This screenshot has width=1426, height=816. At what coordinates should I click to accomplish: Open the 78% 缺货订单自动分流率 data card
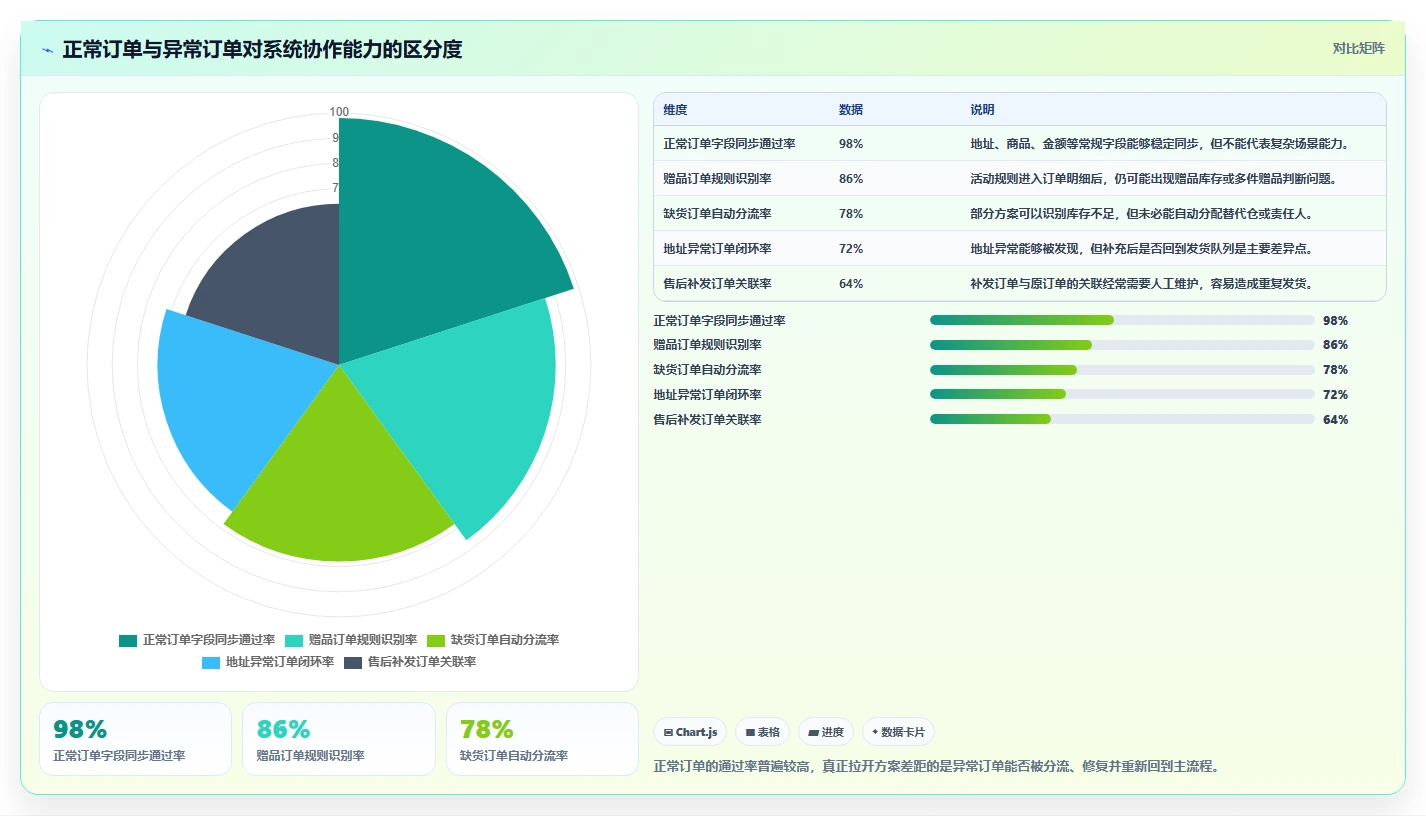542,739
